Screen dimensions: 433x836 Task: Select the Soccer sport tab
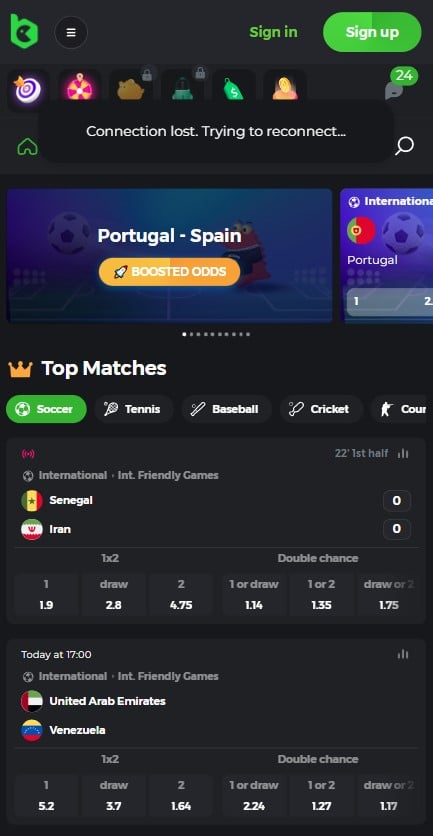(x=46, y=409)
